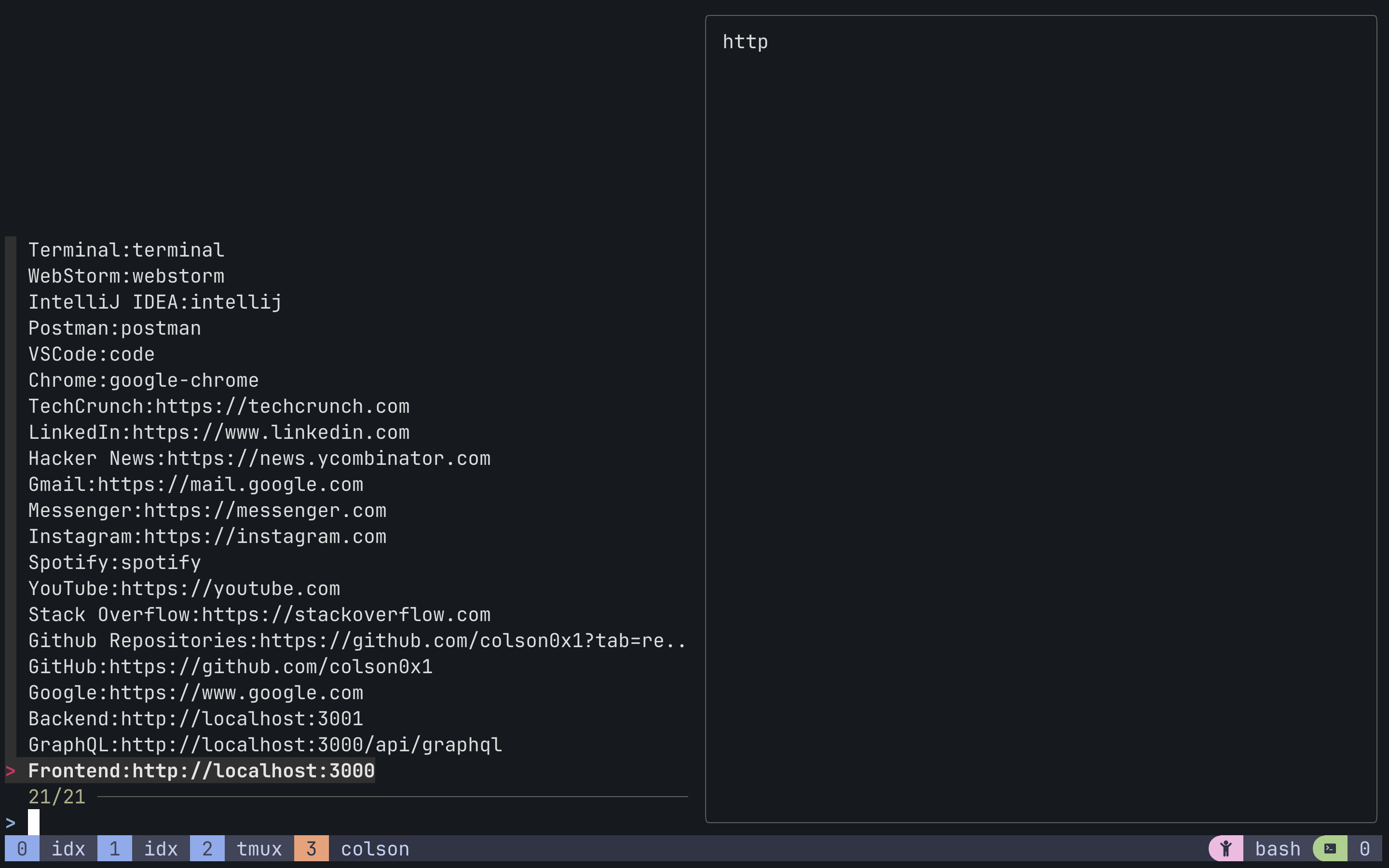The image size is (1389, 868).
Task: Switch to tmux window 0 idx
Action: coord(45,849)
